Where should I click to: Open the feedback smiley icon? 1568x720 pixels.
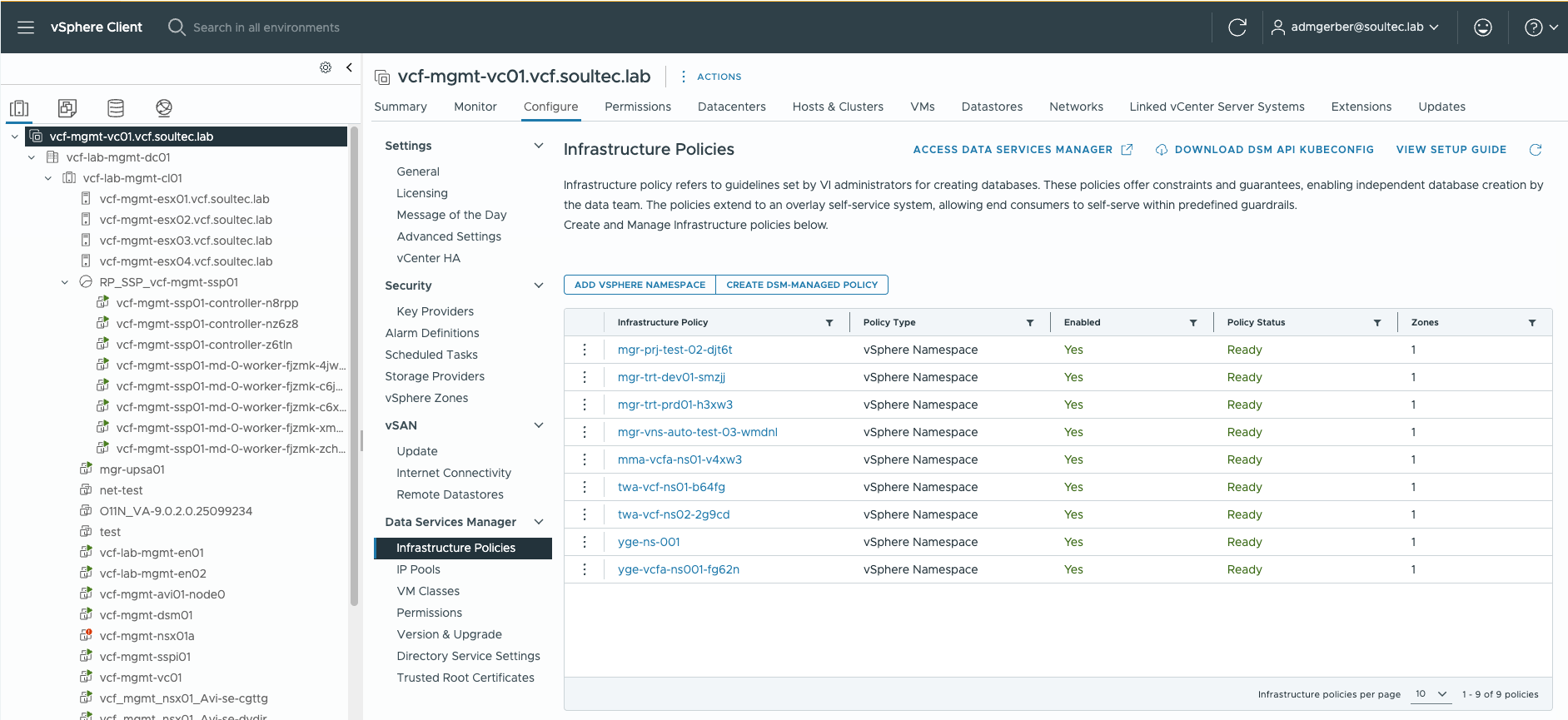tap(1483, 27)
